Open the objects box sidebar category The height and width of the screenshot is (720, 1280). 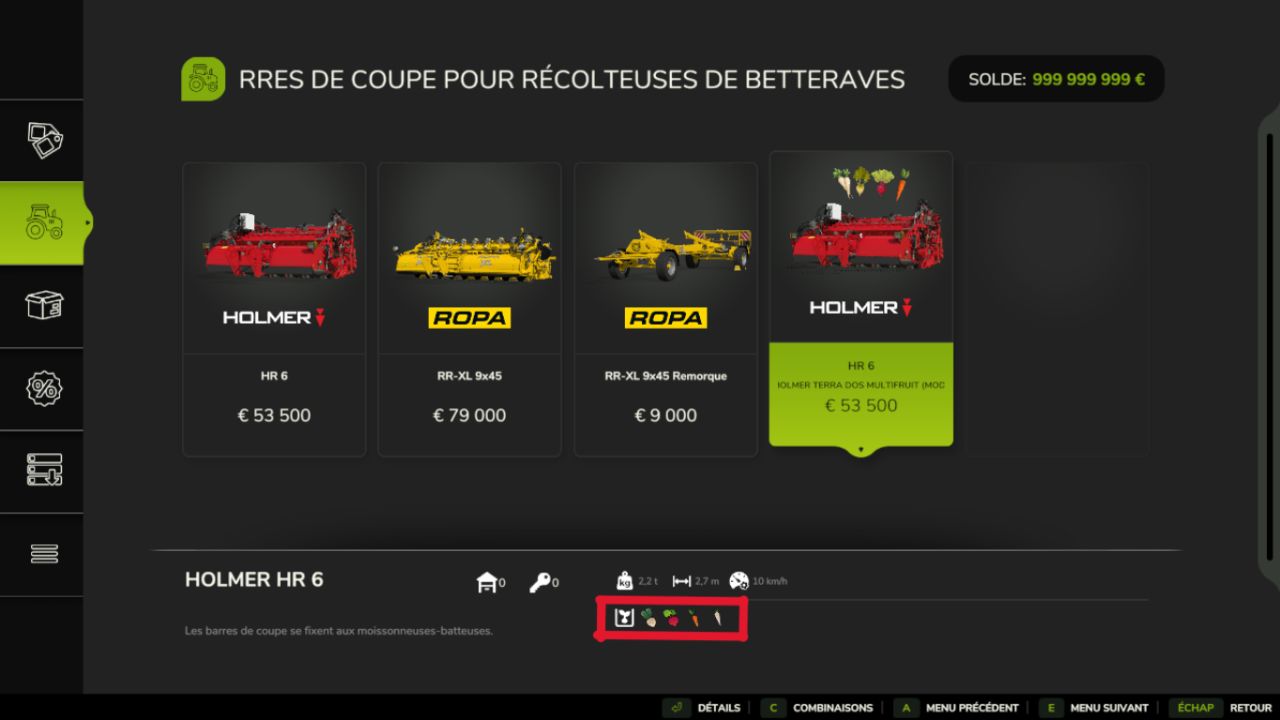click(x=44, y=305)
